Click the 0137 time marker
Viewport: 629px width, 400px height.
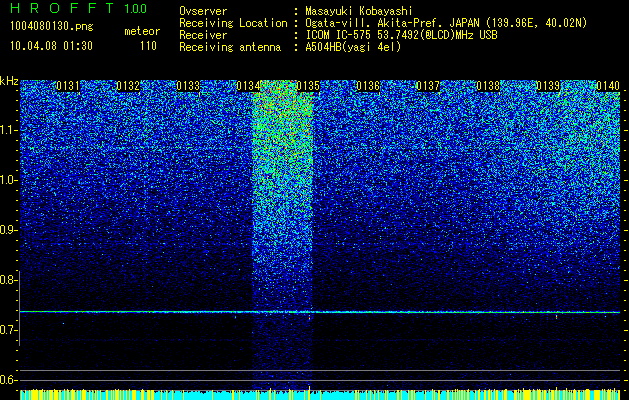point(428,86)
